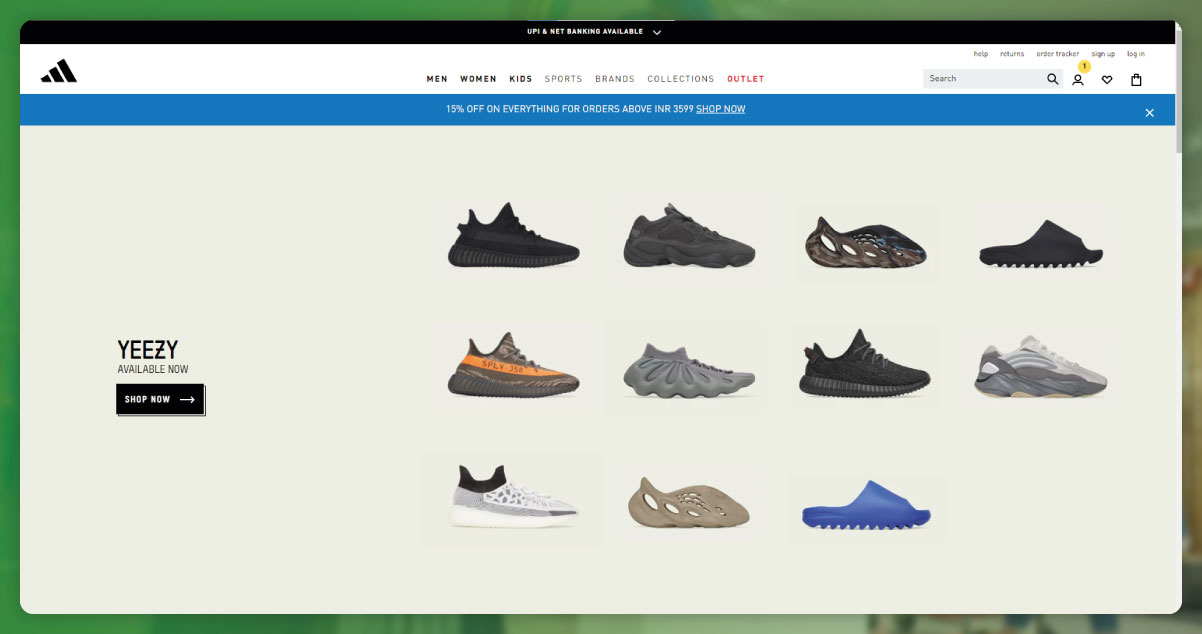This screenshot has width=1202, height=634.
Task: Select the grey Yeezy 700 sneaker
Action: pos(1041,366)
